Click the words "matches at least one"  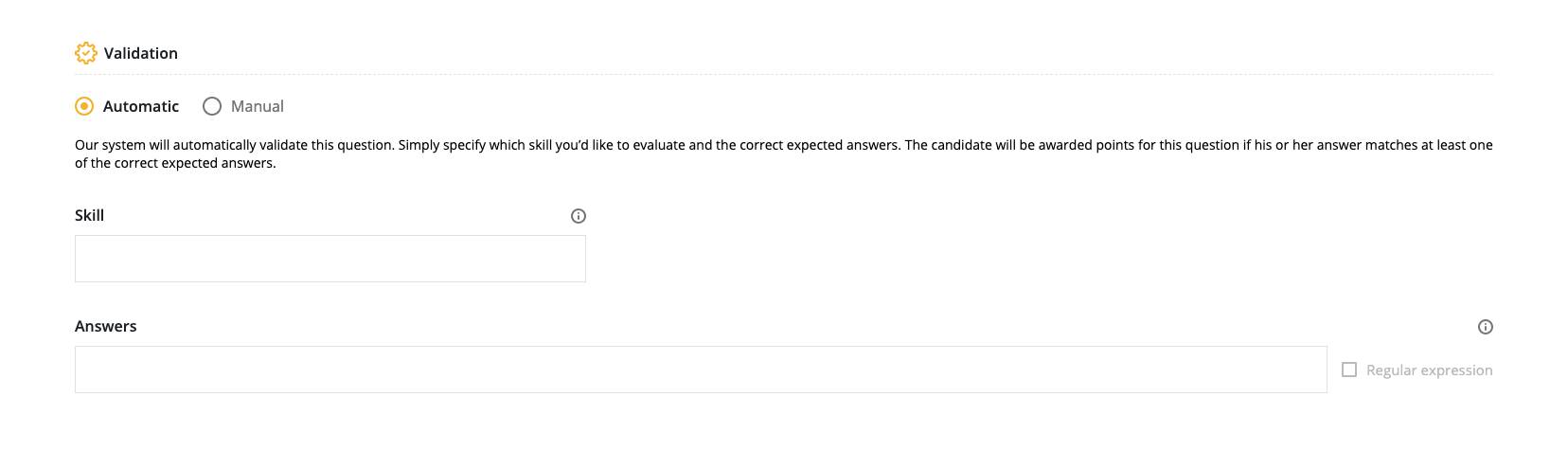pyautogui.click(x=1429, y=145)
